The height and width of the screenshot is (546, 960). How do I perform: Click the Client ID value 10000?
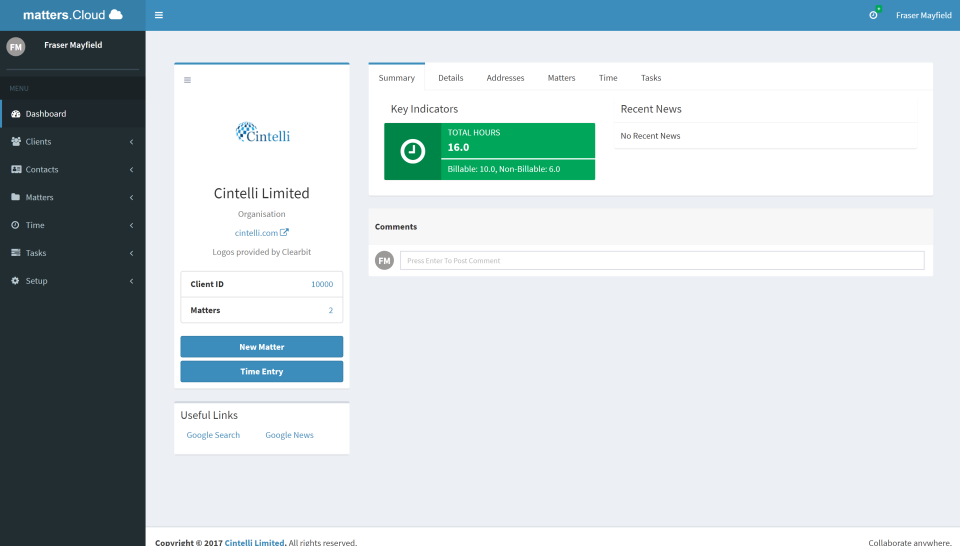[322, 284]
